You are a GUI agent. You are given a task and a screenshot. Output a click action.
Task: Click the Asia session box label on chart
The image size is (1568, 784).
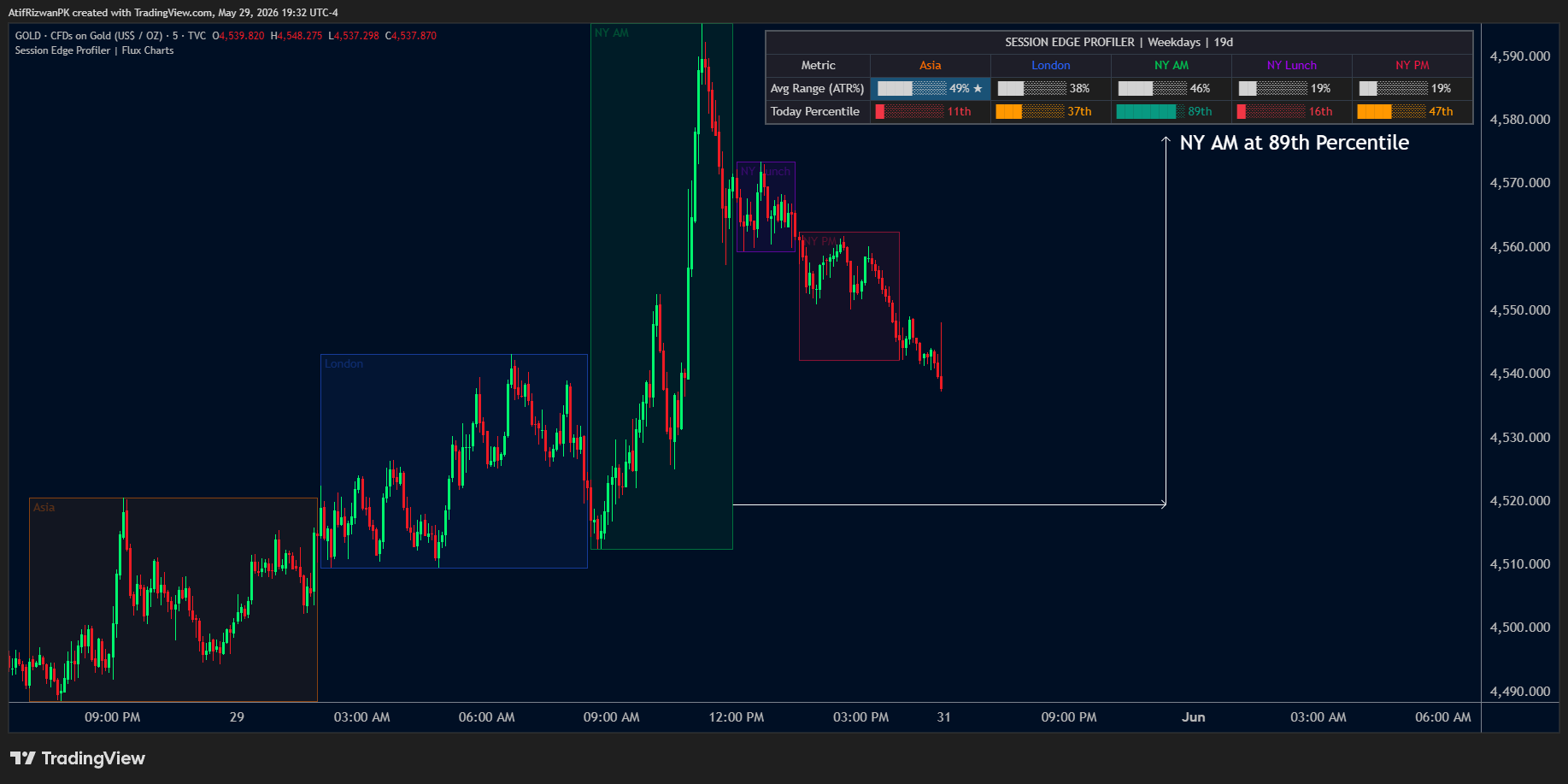pyautogui.click(x=44, y=507)
